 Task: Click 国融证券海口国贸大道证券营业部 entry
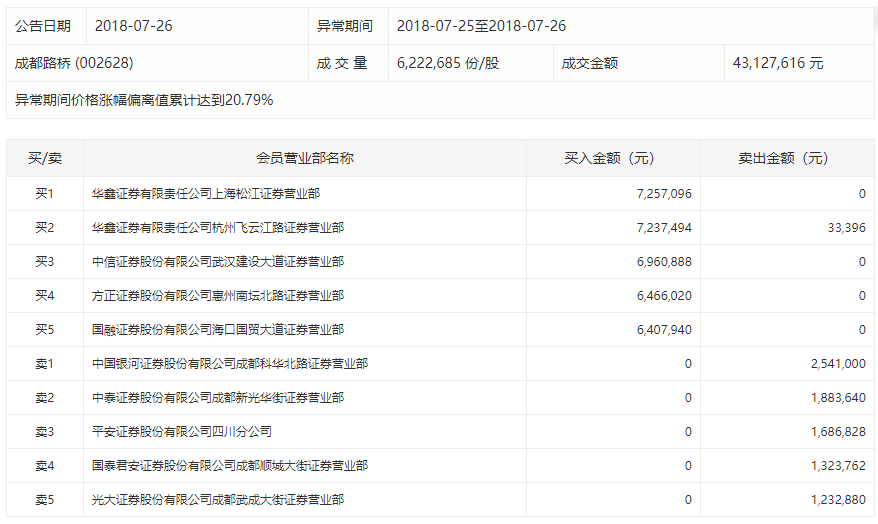coord(218,330)
